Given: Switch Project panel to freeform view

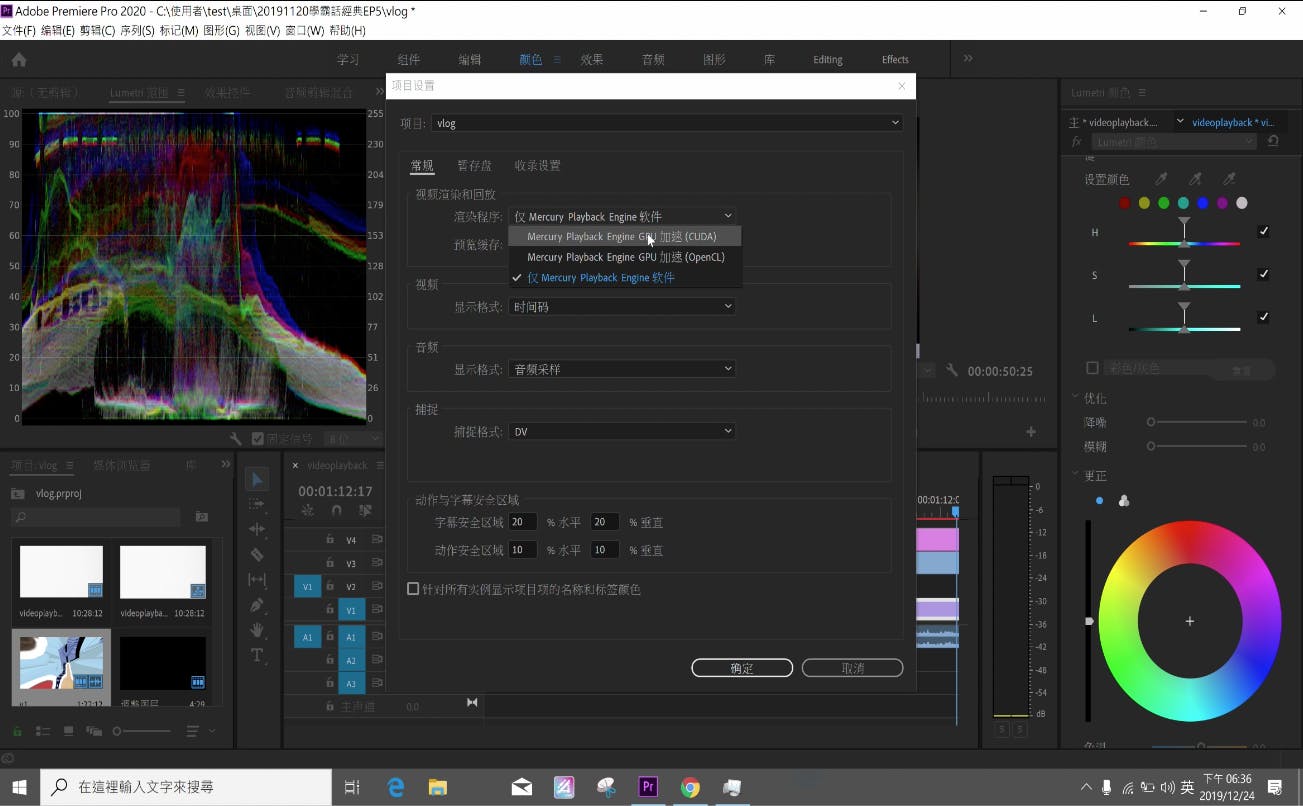Looking at the screenshot, I should coord(94,732).
